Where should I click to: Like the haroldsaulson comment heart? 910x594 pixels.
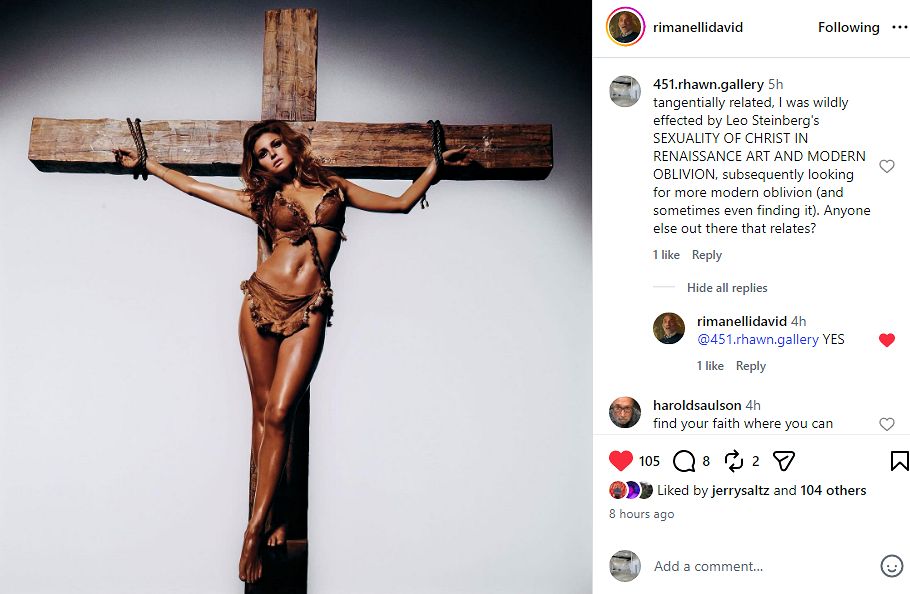886,424
